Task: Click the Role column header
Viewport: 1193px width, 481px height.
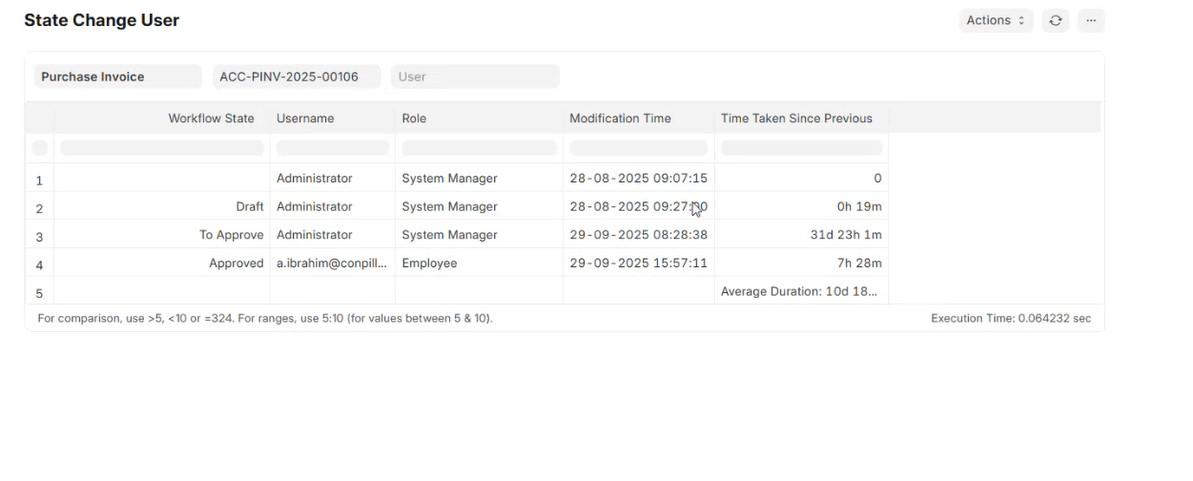Action: pyautogui.click(x=414, y=118)
